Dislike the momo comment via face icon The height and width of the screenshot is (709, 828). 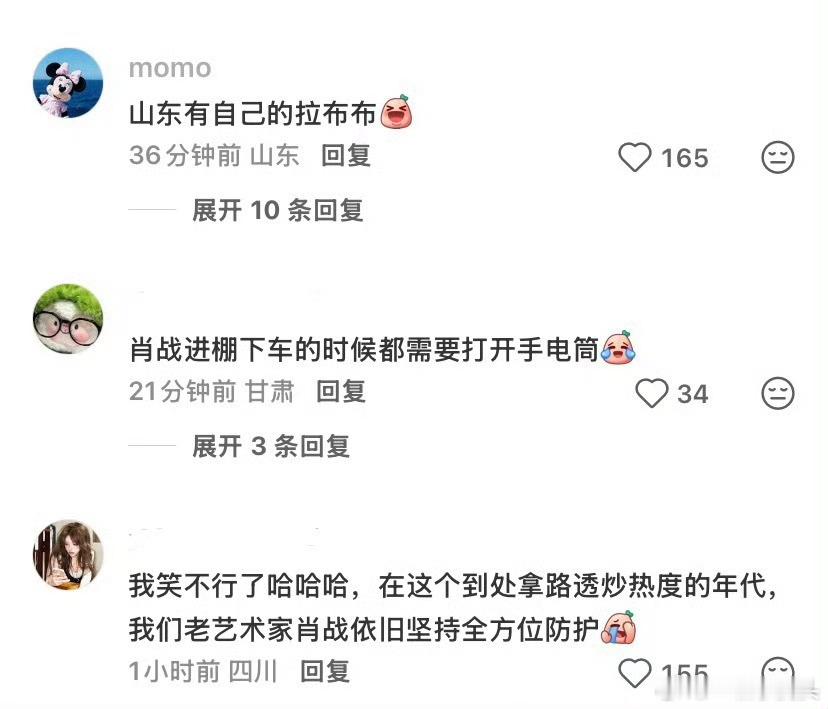[777, 157]
